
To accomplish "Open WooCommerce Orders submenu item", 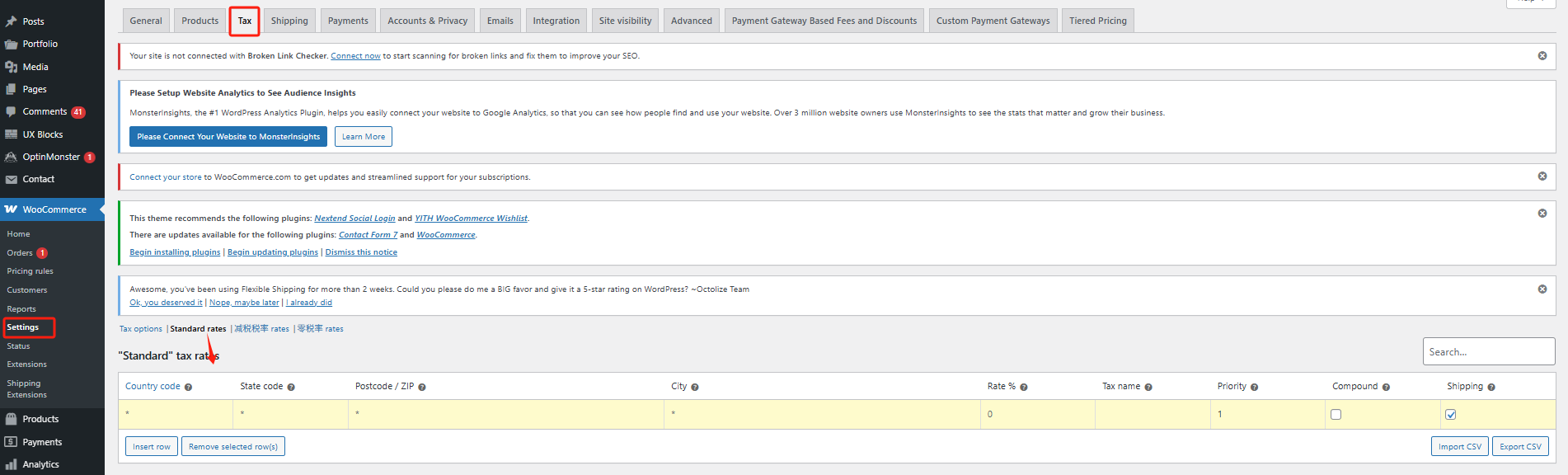I will 20,253.
